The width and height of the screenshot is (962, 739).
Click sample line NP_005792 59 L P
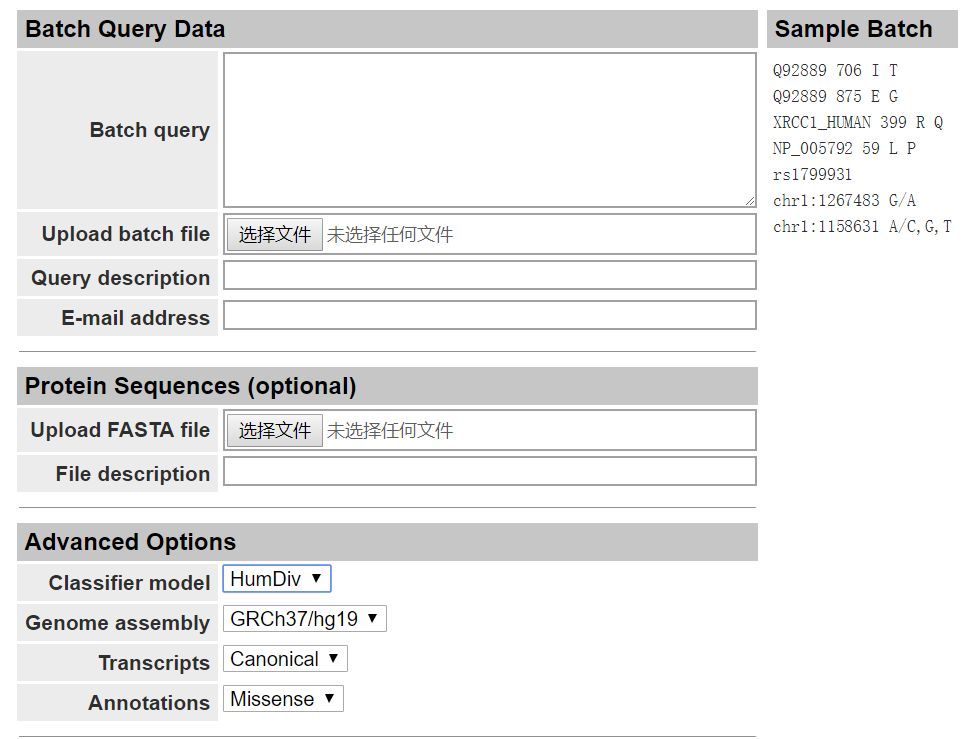coord(844,149)
